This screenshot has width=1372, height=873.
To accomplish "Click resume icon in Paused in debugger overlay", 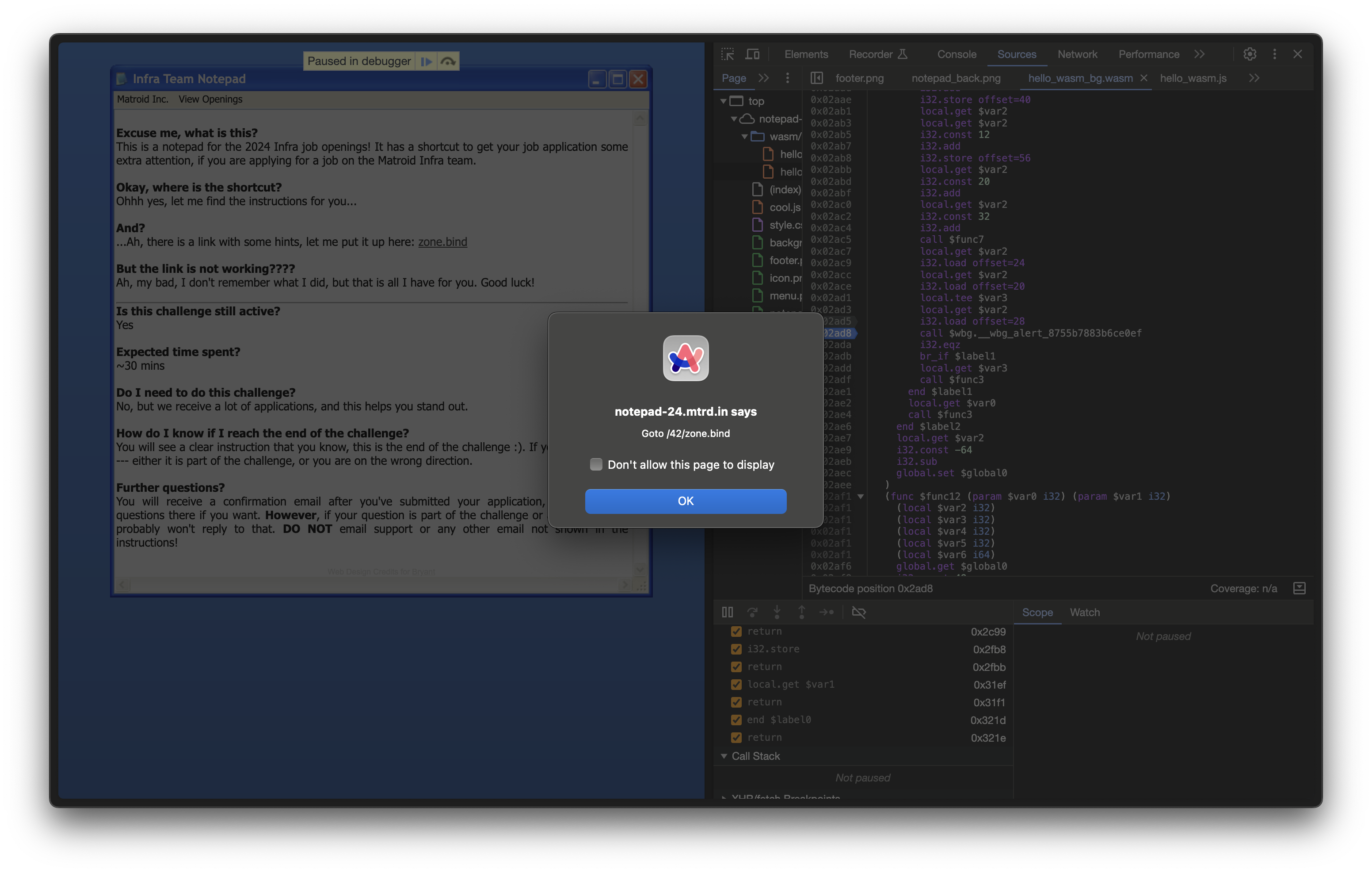I will 426,61.
